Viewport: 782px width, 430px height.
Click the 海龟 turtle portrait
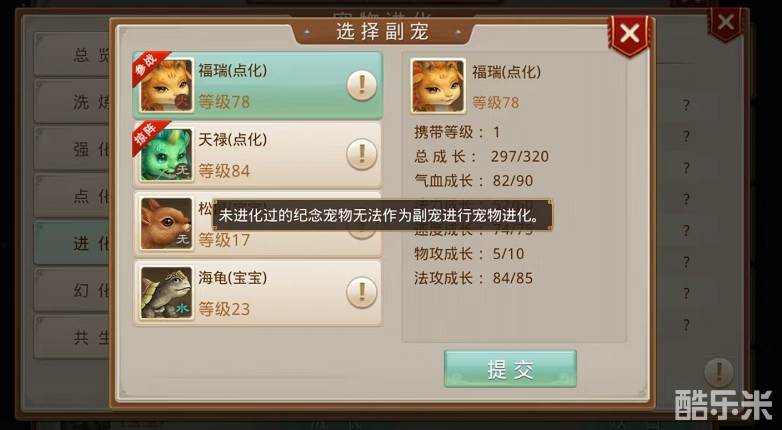167,293
